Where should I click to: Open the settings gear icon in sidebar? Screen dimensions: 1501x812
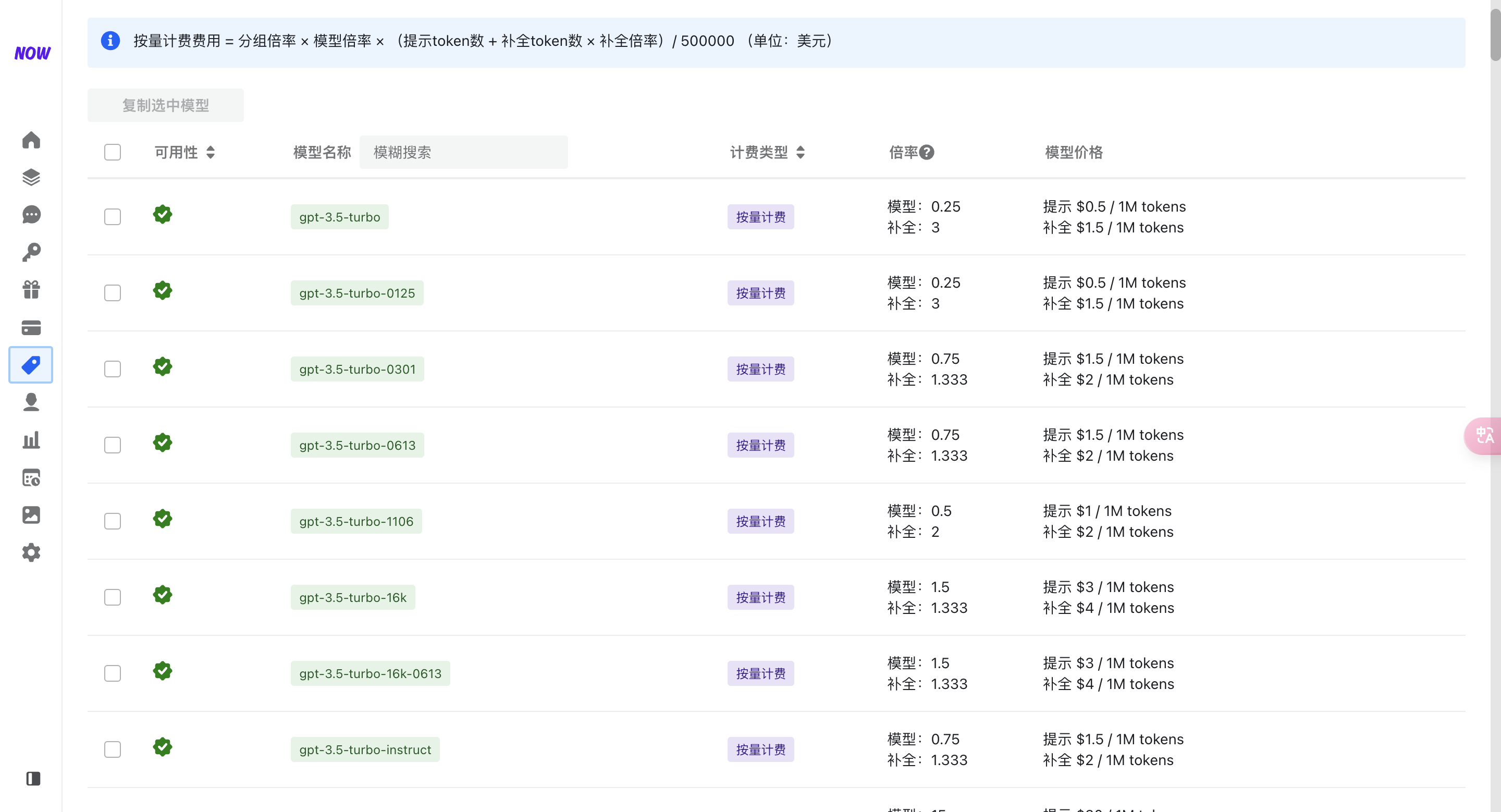coord(31,552)
